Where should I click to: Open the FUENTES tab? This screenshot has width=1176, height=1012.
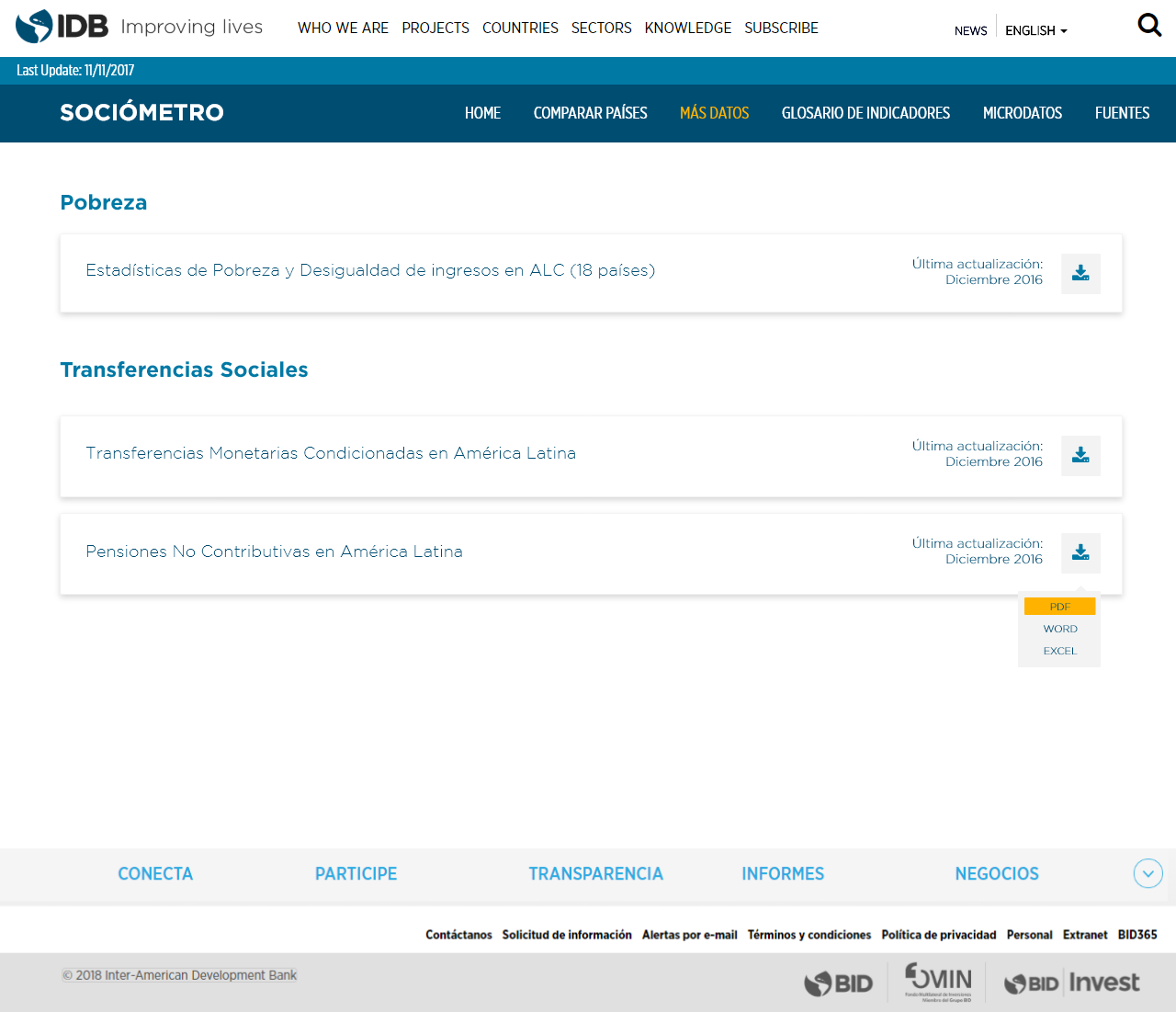[1122, 113]
